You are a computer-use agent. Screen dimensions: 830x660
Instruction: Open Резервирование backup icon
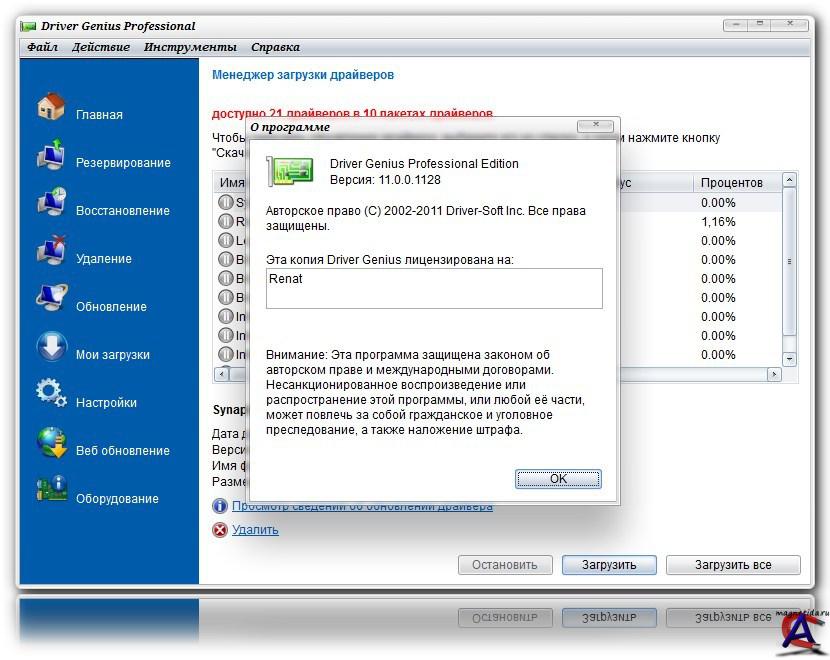[51, 156]
